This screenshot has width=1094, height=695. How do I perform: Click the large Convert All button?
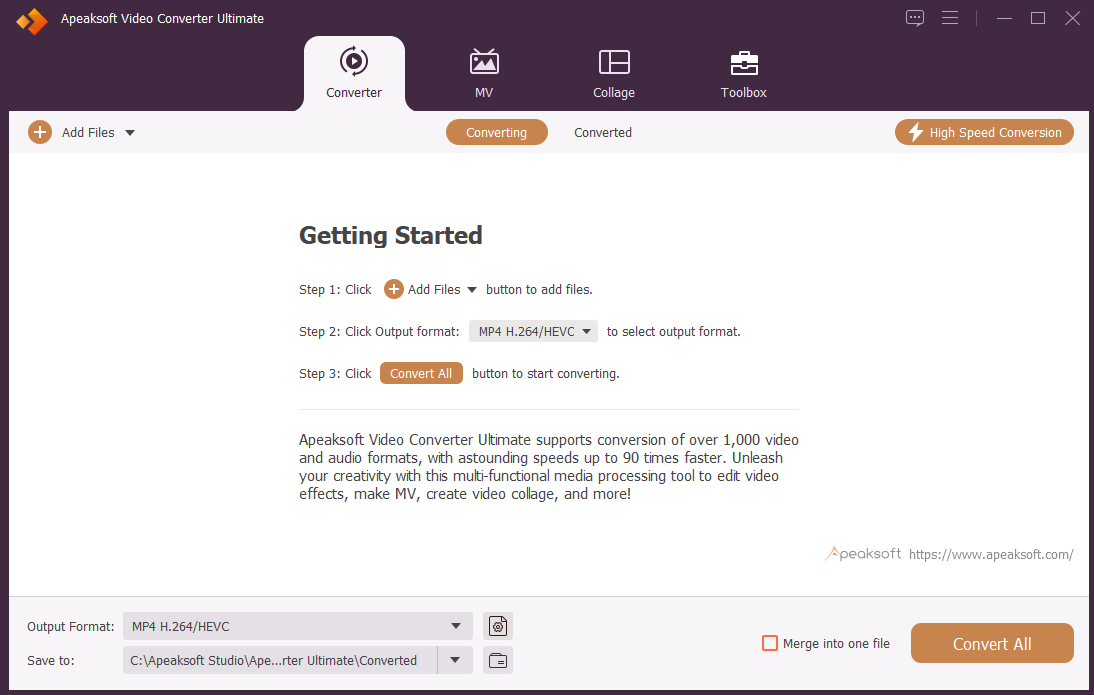click(992, 643)
